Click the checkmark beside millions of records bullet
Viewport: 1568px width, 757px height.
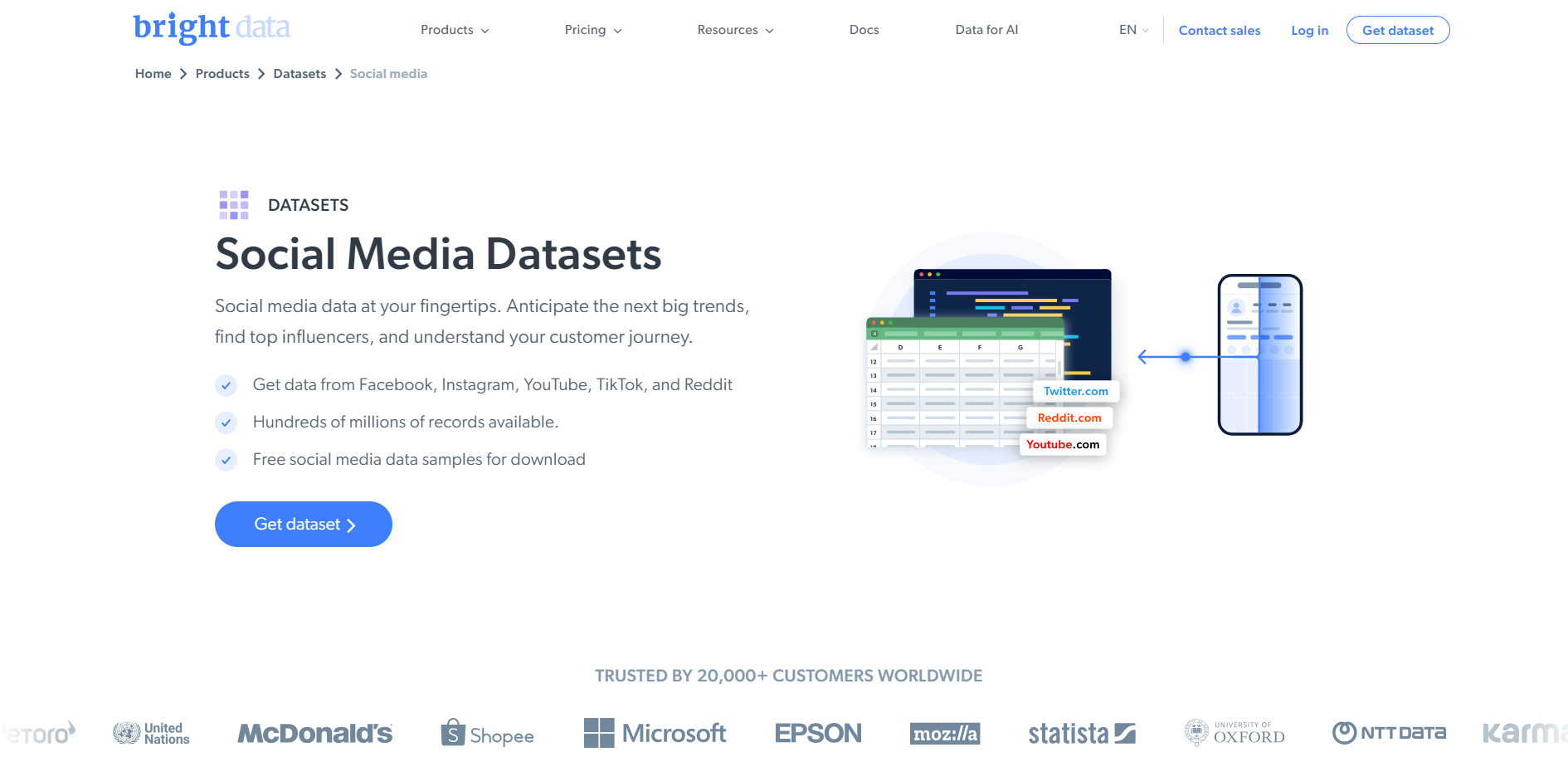[226, 422]
